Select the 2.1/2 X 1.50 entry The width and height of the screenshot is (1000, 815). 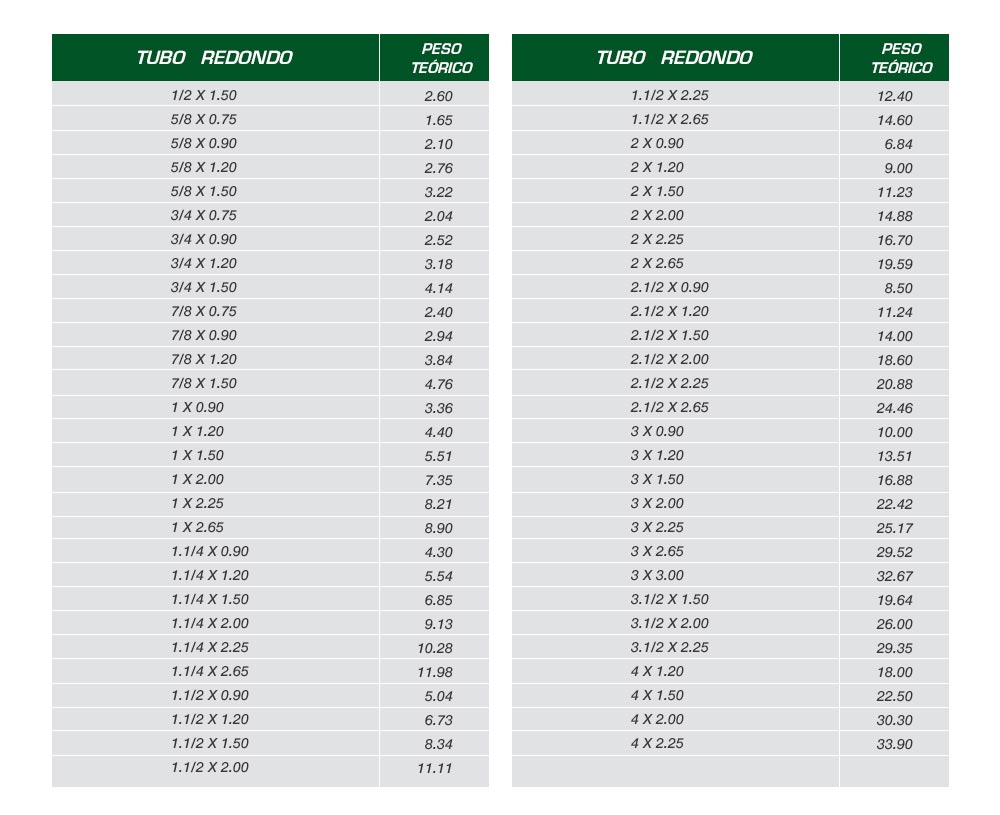[x=670, y=335]
